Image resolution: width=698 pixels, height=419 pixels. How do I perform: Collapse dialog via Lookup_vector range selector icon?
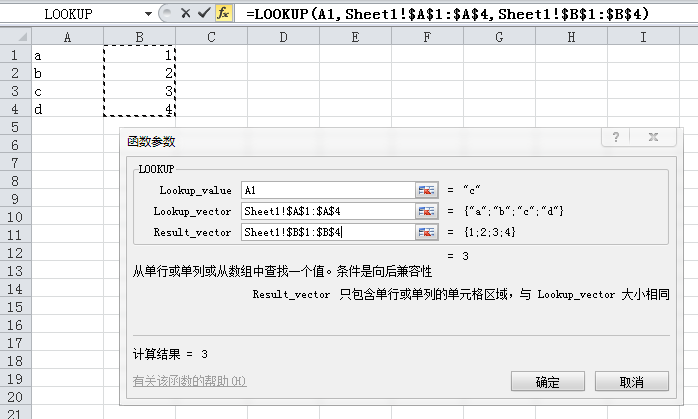point(426,211)
